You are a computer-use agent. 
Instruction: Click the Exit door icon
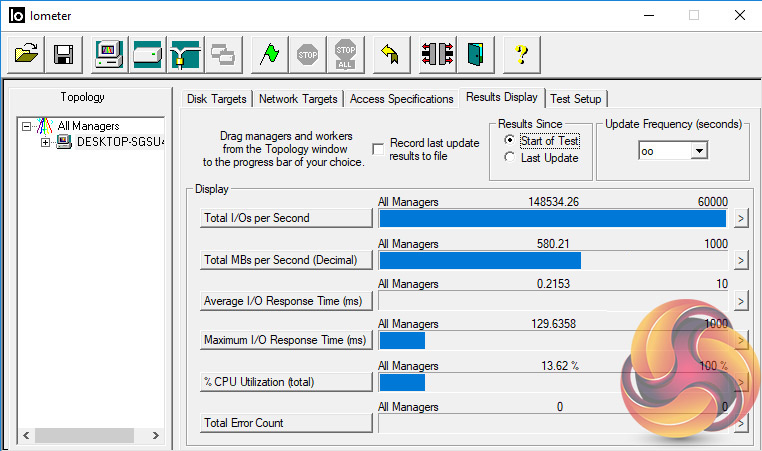[x=474, y=55]
